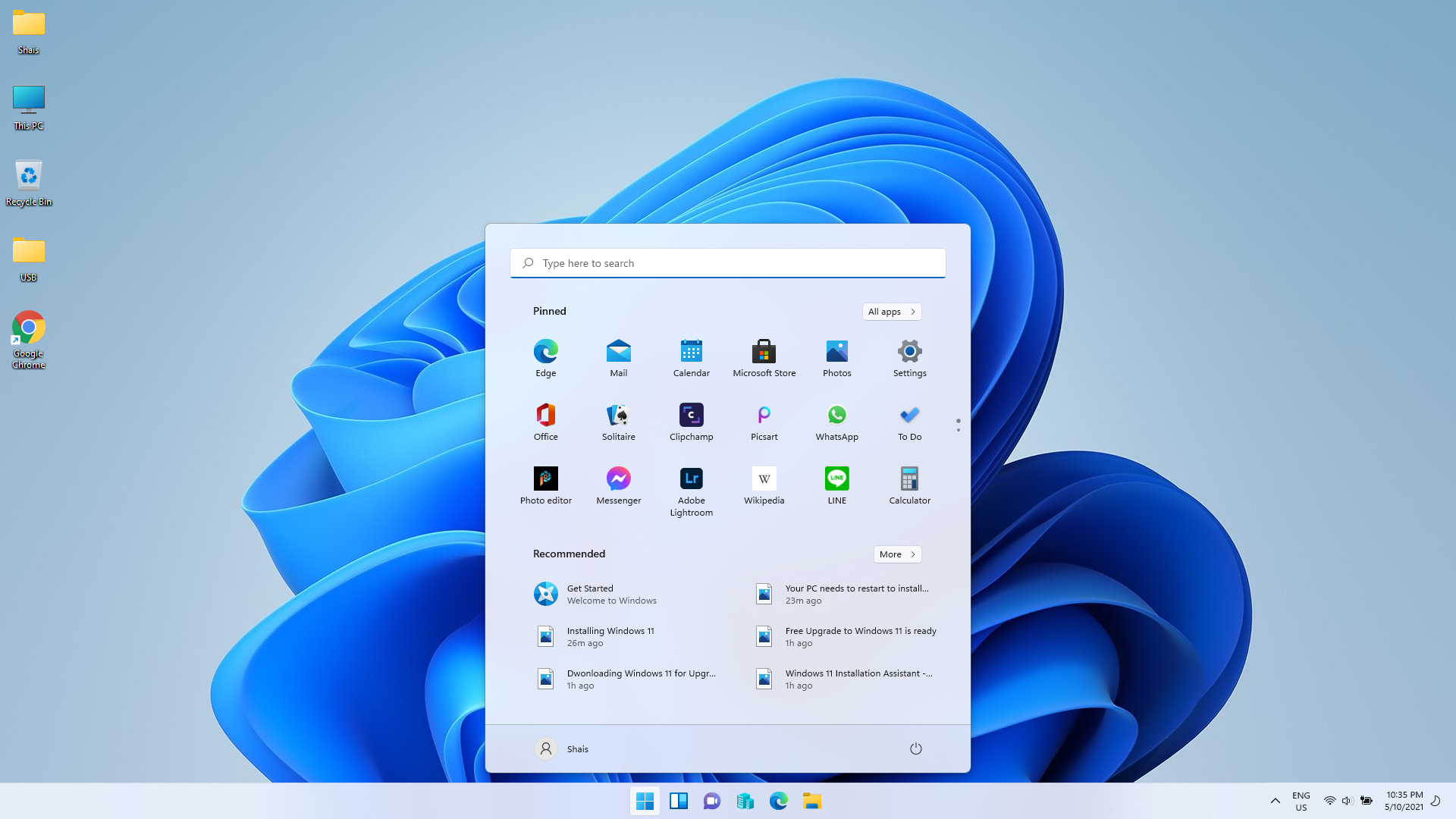
Task: Click power button to shut down
Action: point(915,748)
